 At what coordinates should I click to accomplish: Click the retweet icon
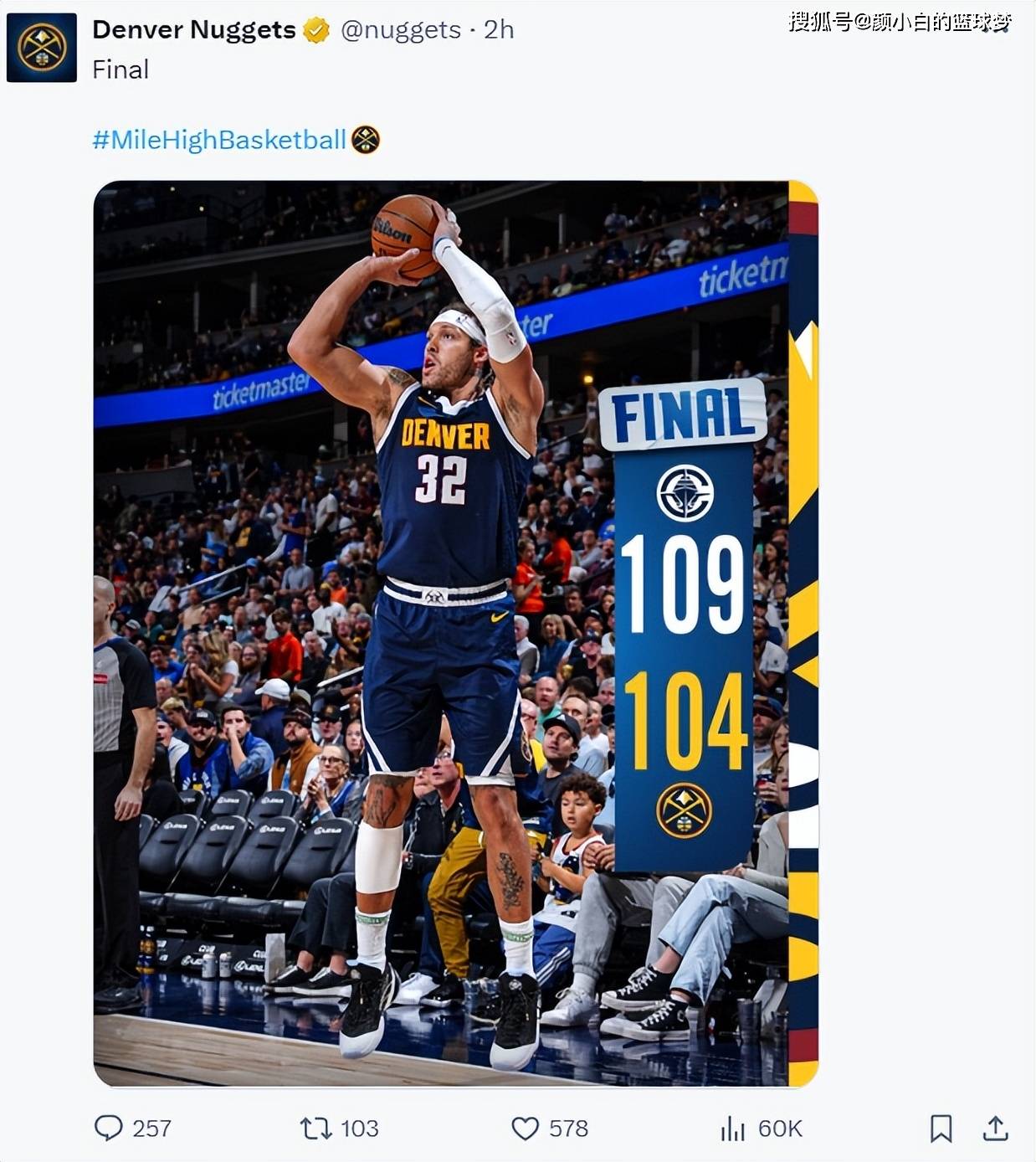coord(315,1129)
